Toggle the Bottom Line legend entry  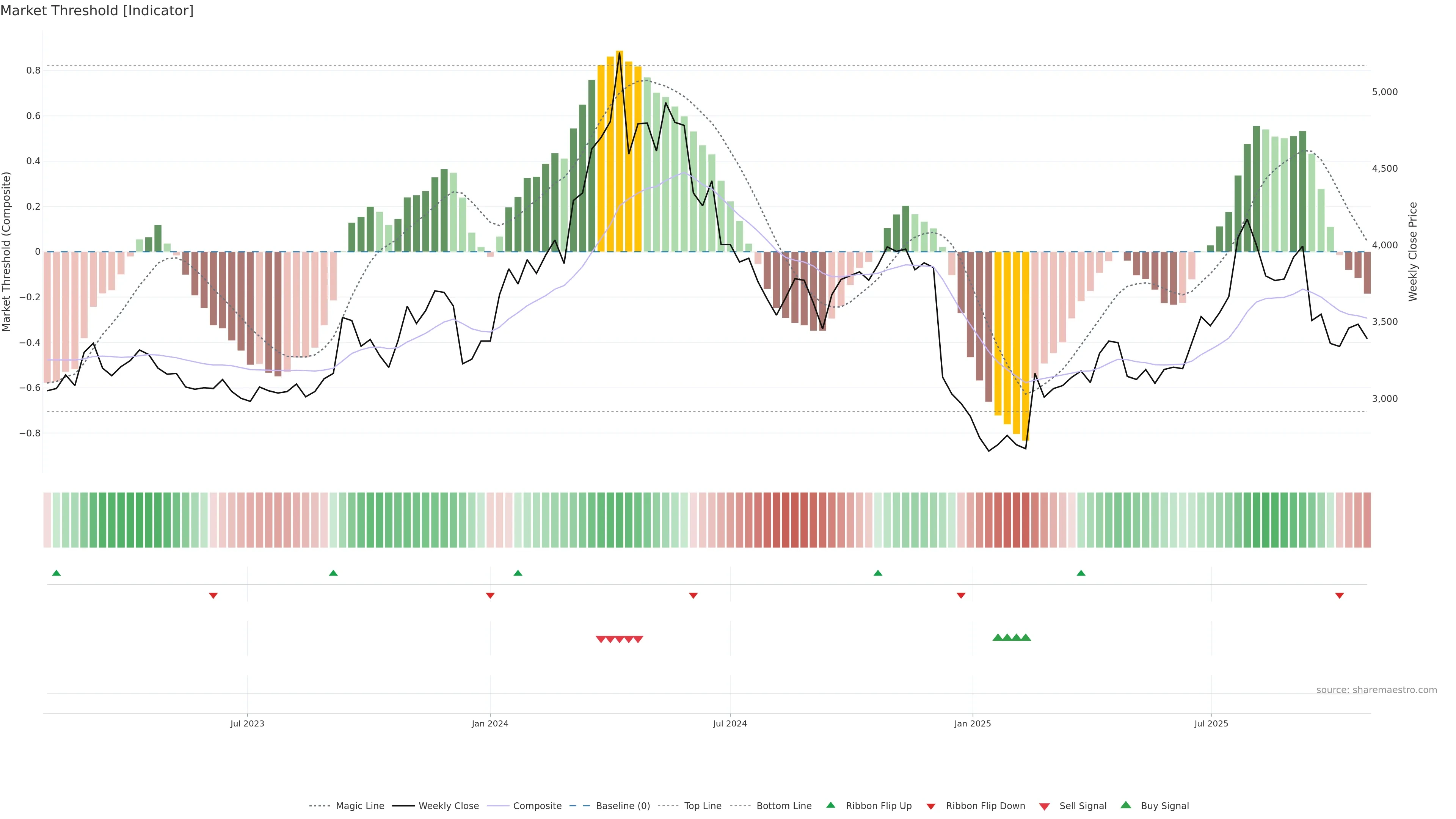[783, 806]
